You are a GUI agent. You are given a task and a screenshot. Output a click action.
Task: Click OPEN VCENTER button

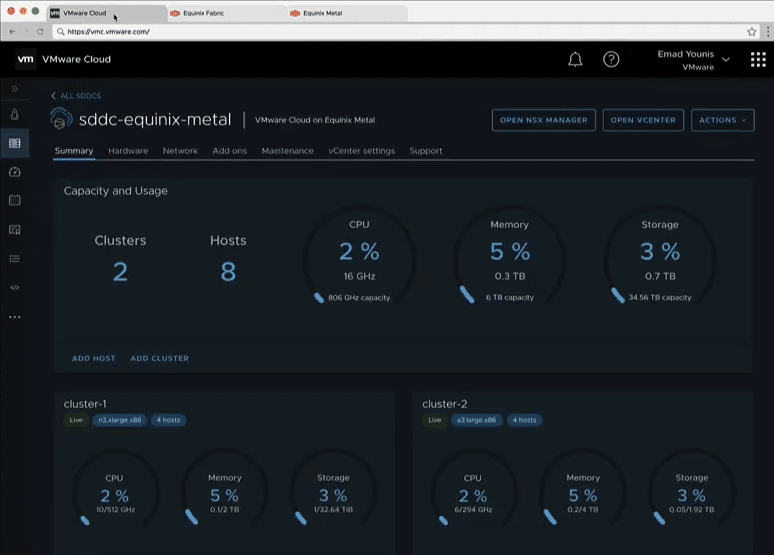643,120
